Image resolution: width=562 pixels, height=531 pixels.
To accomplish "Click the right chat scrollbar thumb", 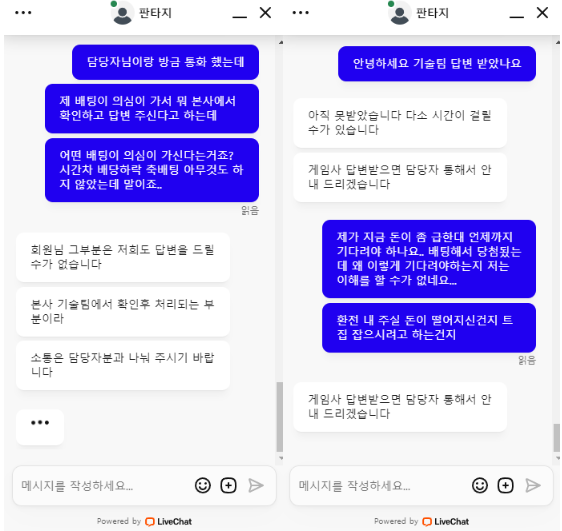I will [x=557, y=437].
